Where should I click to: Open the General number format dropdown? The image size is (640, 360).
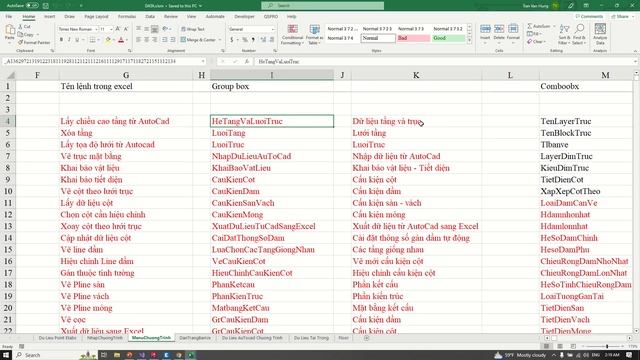click(273, 29)
